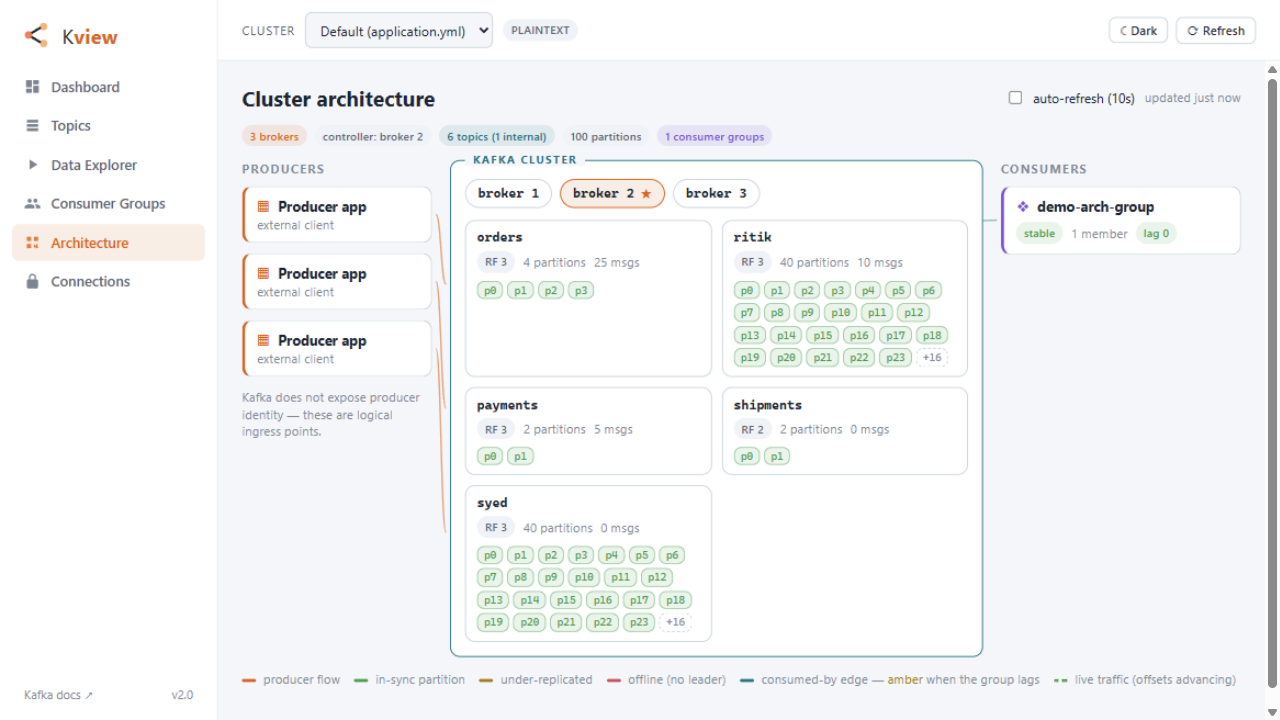The width and height of the screenshot is (1280, 720).
Task: Click the lag 0 badge
Action: pos(1157,234)
